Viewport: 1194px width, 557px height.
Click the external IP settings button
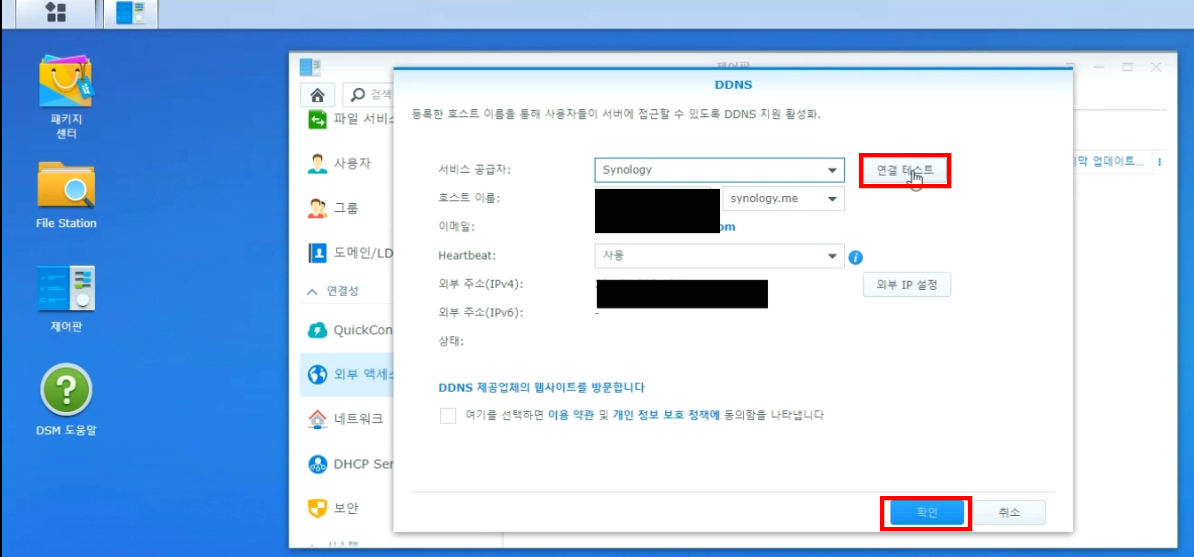[907, 285]
